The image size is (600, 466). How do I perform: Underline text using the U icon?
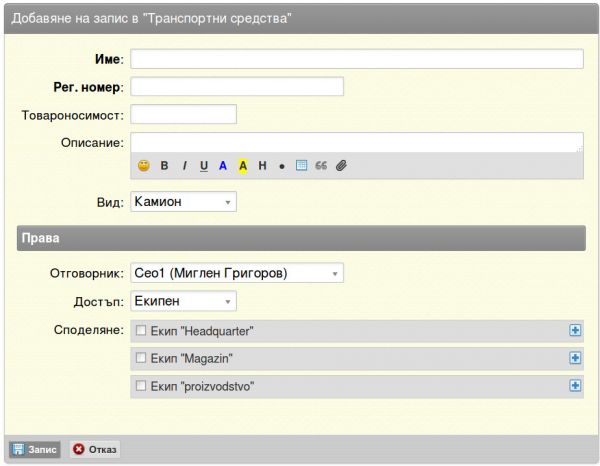[204, 166]
